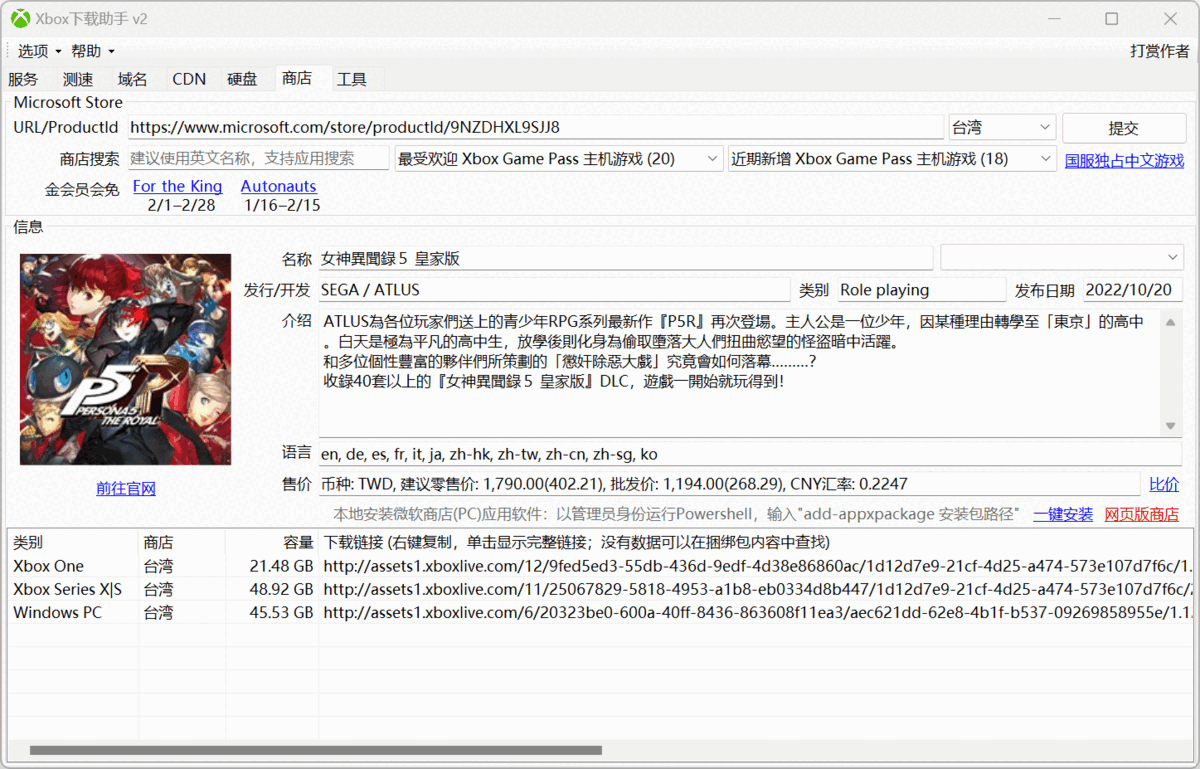
Task: Open the Autonauts link
Action: tap(278, 186)
